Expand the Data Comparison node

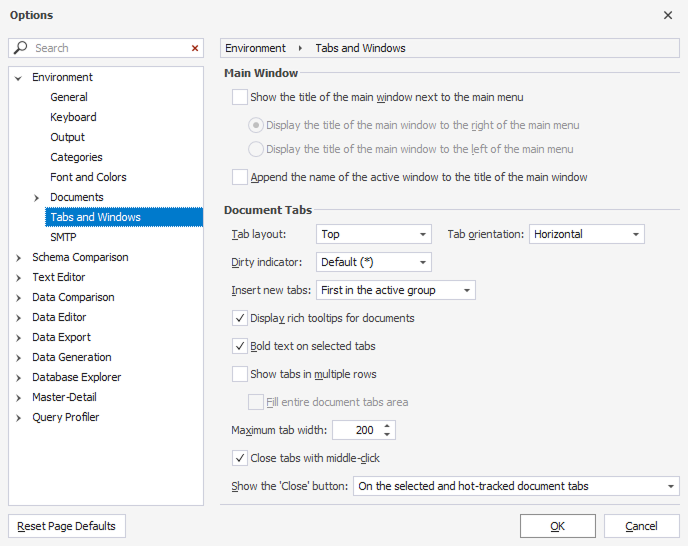18,298
